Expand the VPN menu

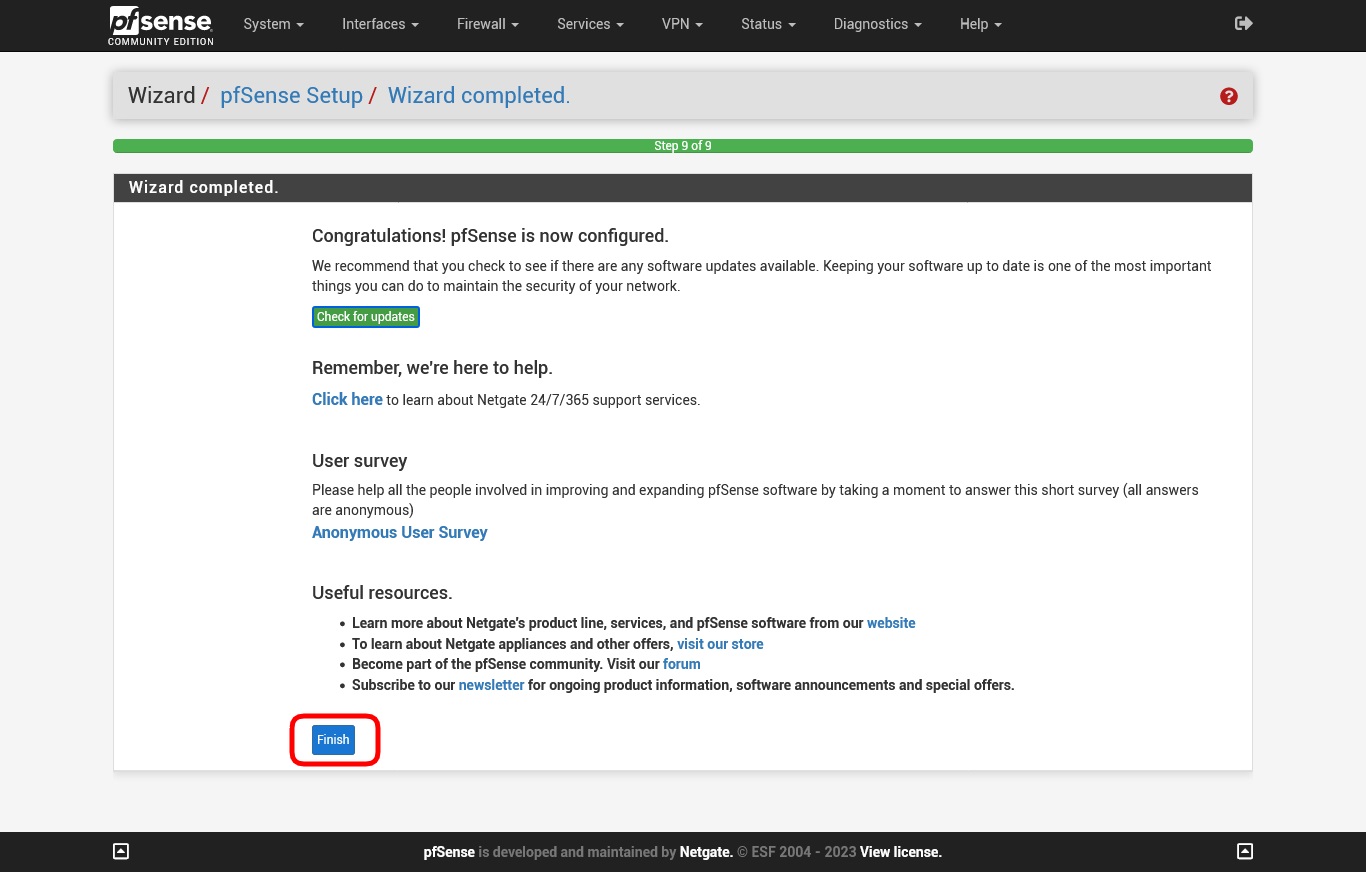click(x=682, y=24)
